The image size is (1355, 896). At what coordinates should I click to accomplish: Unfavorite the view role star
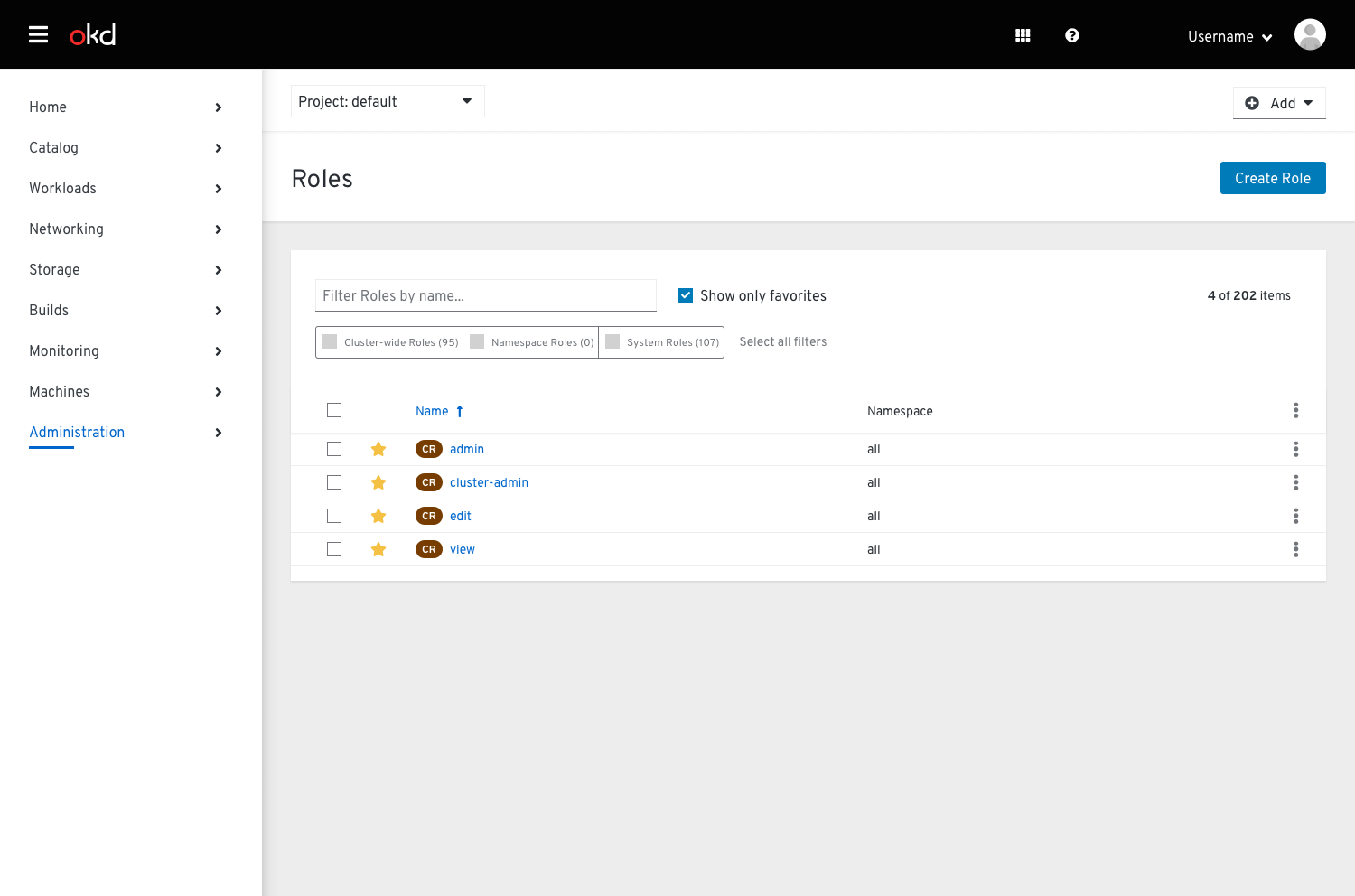point(378,549)
